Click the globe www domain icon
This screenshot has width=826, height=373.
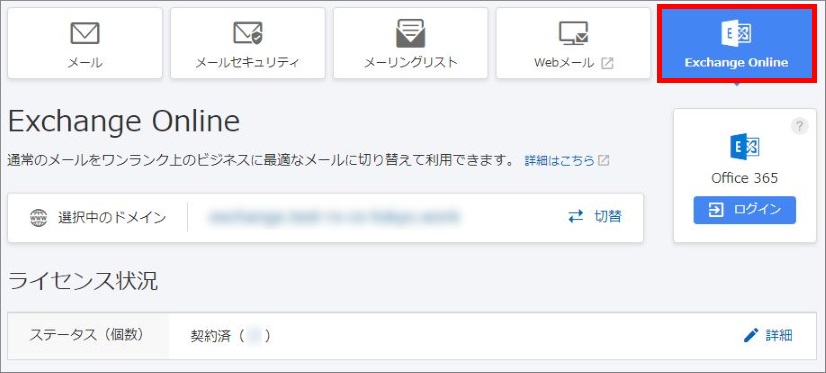coord(38,218)
